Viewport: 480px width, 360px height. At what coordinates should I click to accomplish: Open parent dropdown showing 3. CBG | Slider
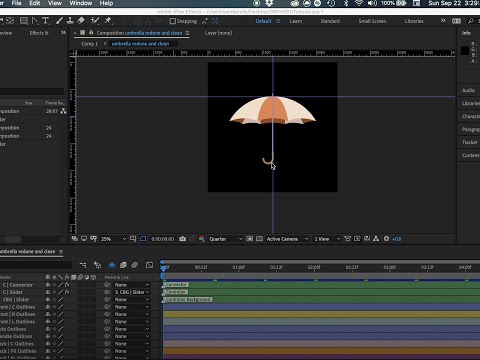[x=132, y=292]
